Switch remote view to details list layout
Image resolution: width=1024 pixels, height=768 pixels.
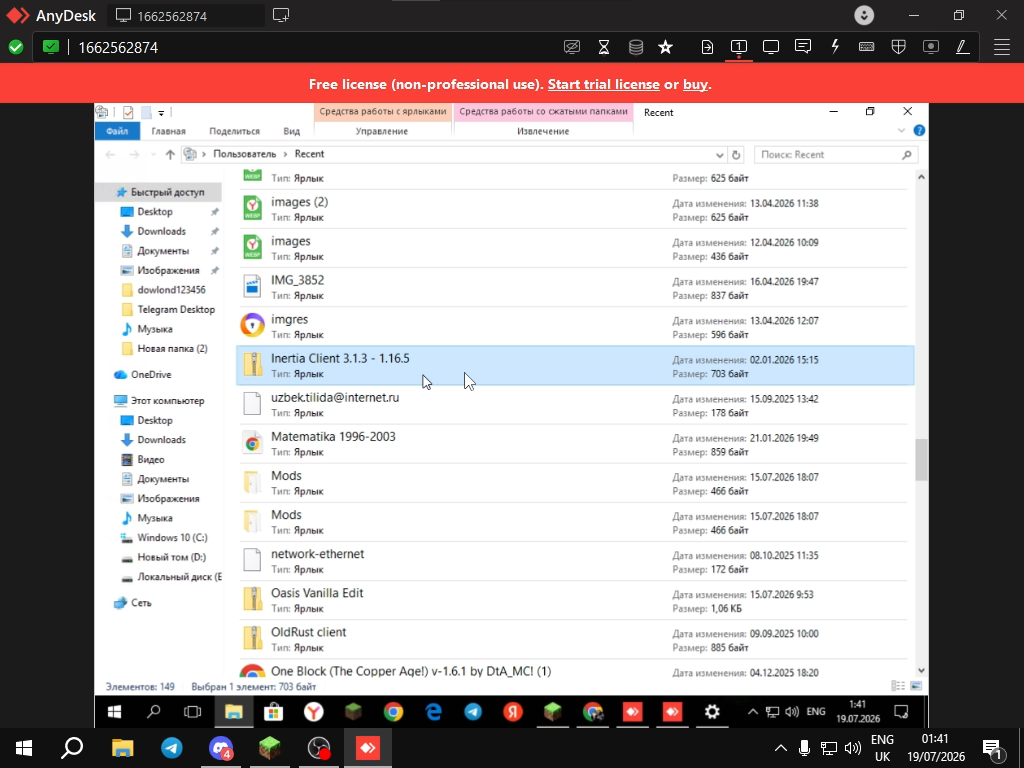tap(899, 686)
